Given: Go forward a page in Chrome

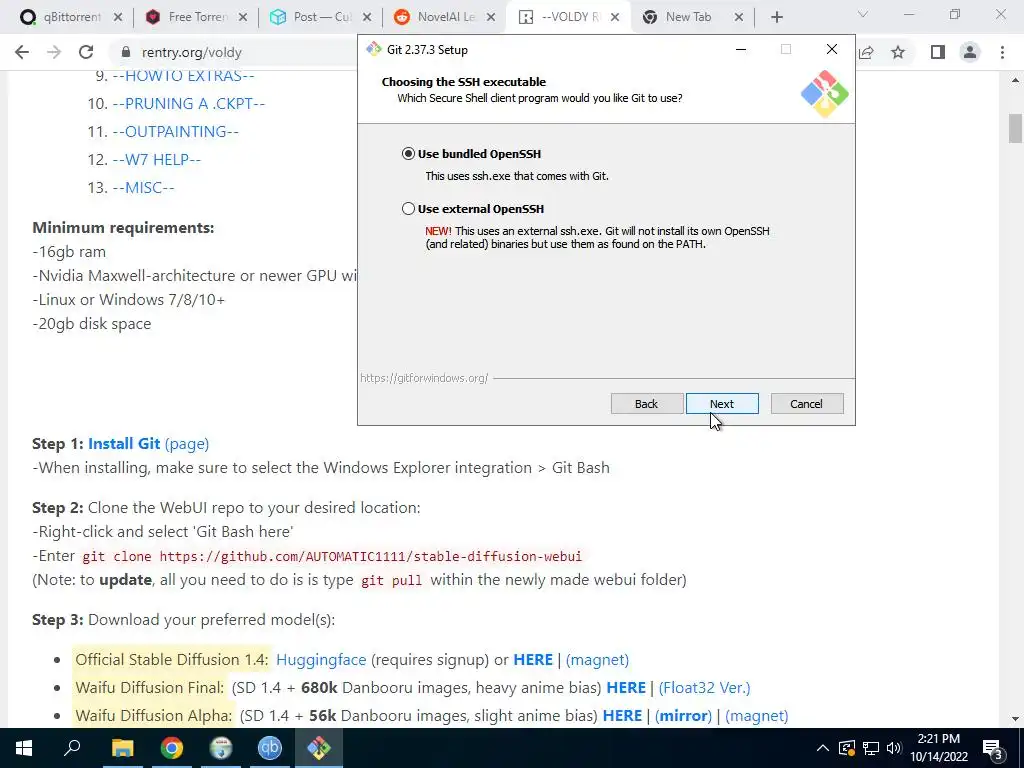Looking at the screenshot, I should coord(54,52).
